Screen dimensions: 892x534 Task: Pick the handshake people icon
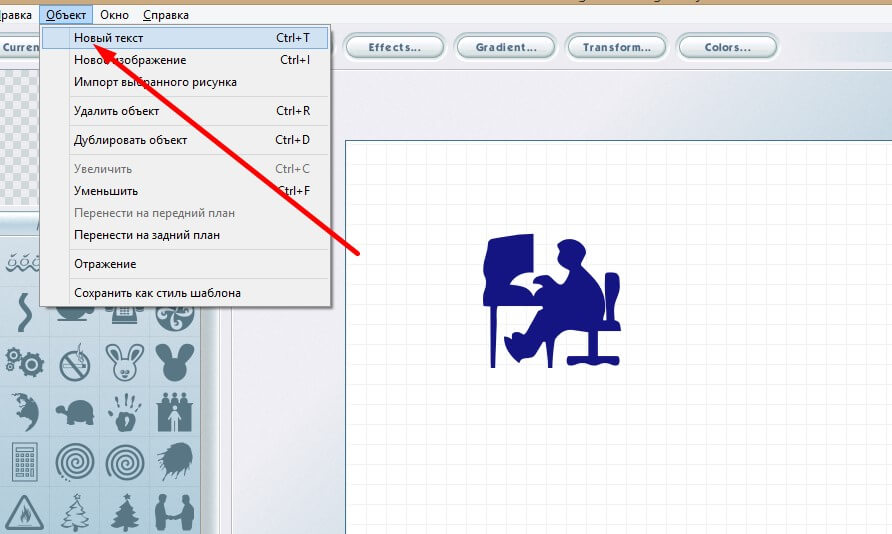175,512
